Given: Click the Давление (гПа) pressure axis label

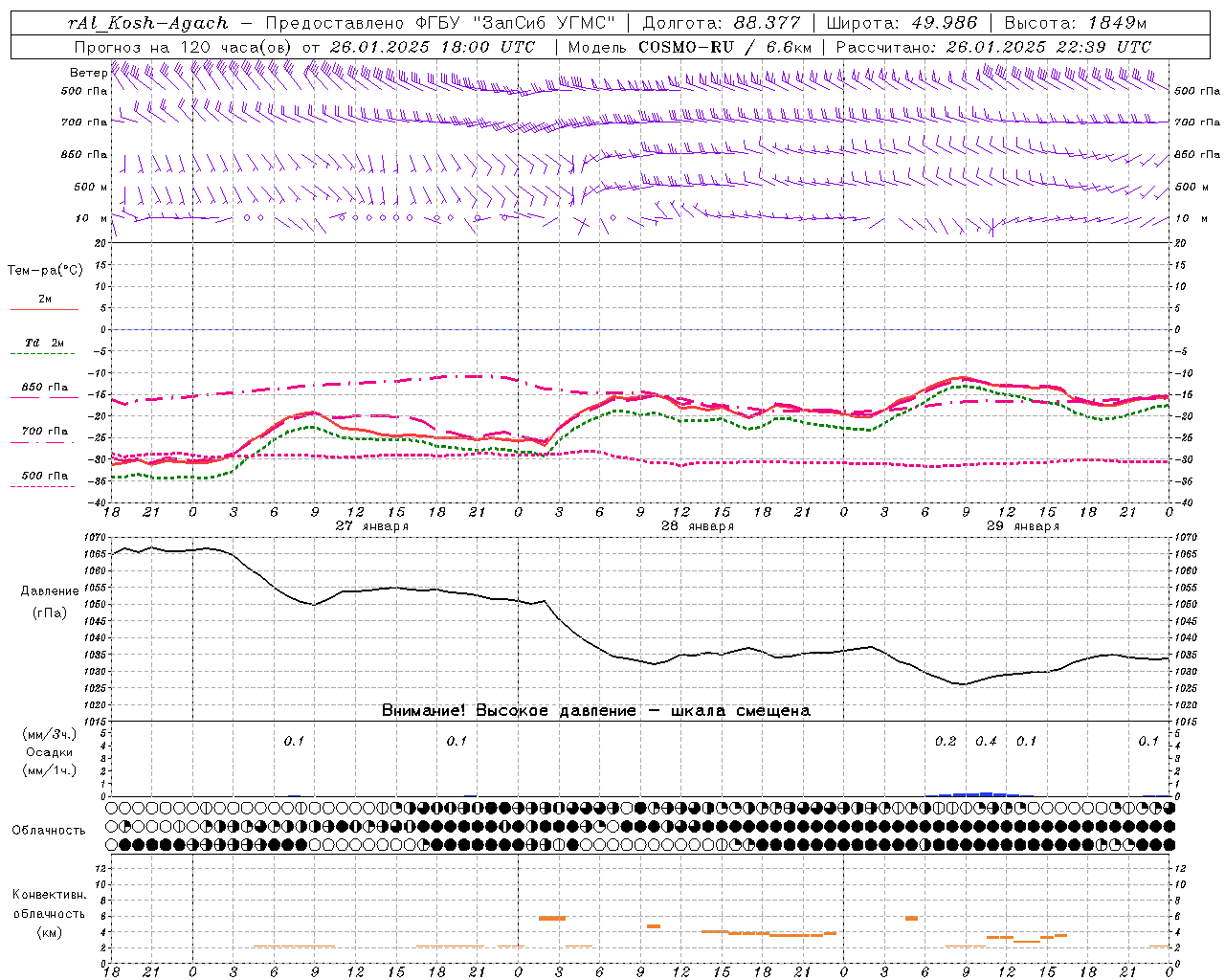Looking at the screenshot, I should [x=45, y=602].
